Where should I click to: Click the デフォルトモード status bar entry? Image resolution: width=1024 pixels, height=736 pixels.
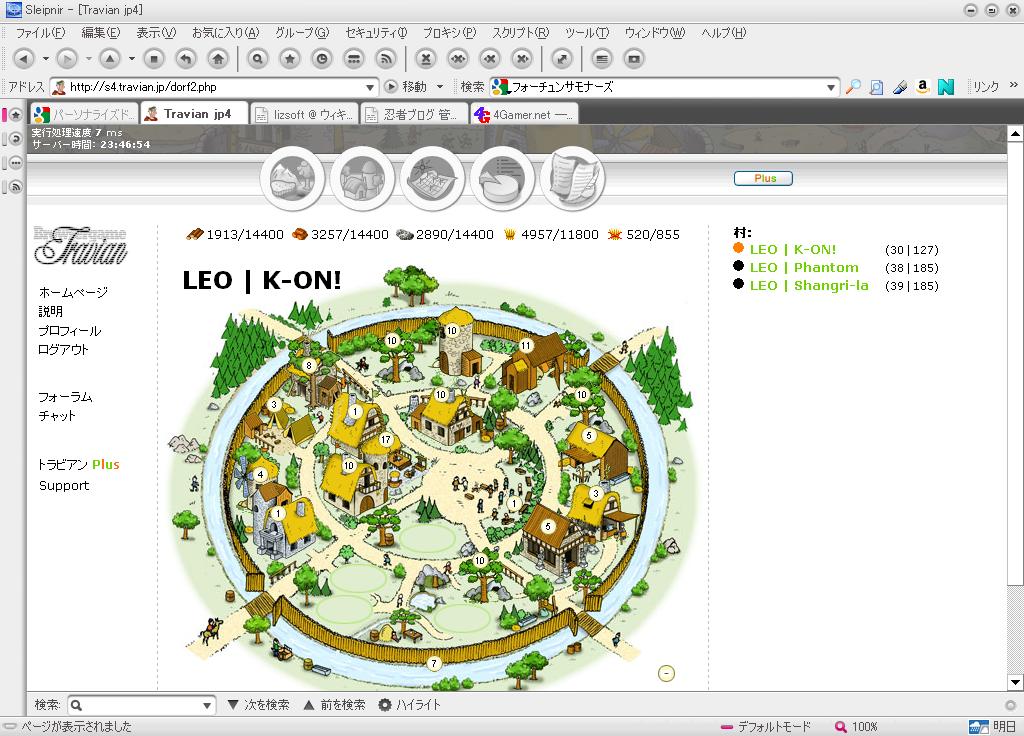coord(765,726)
